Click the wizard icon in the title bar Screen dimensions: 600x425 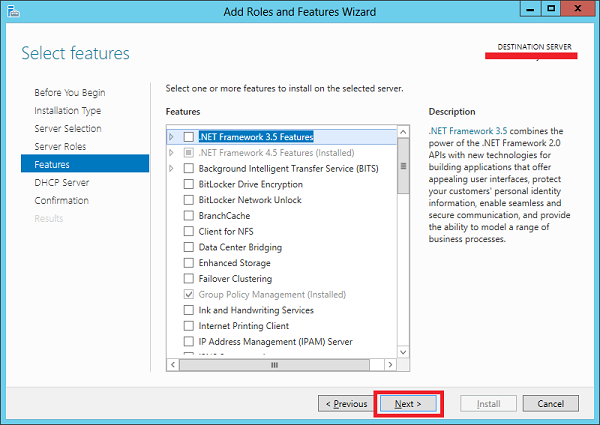pyautogui.click(x=12, y=11)
